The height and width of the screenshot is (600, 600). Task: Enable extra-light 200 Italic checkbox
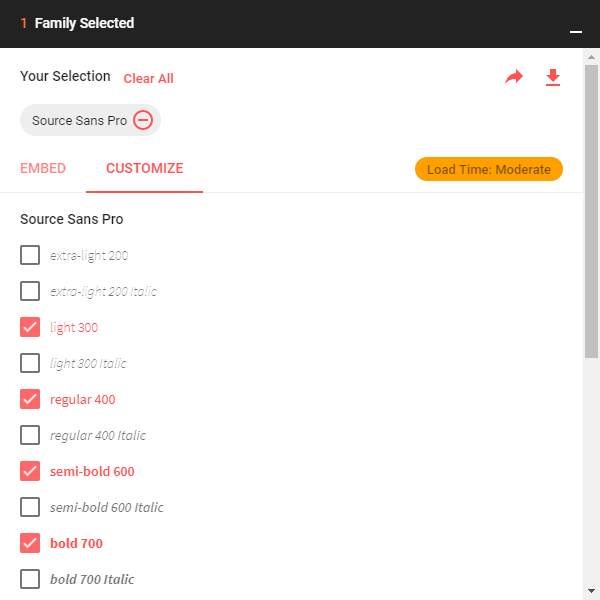(30, 291)
